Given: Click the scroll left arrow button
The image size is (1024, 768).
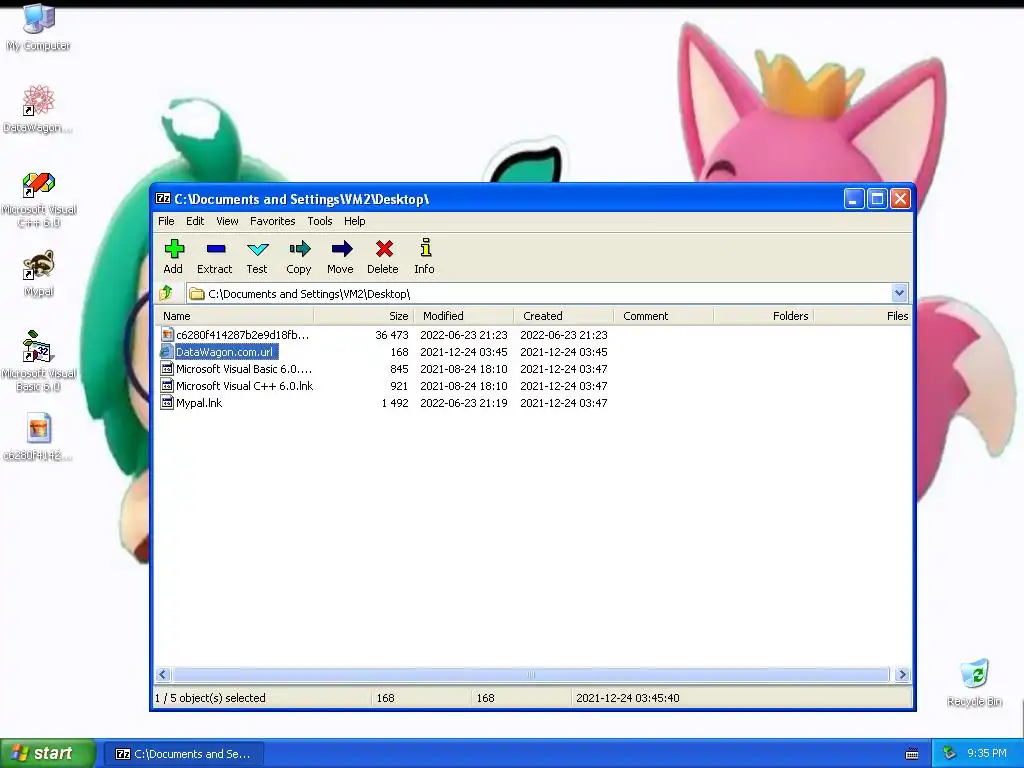Looking at the screenshot, I should click(163, 674).
